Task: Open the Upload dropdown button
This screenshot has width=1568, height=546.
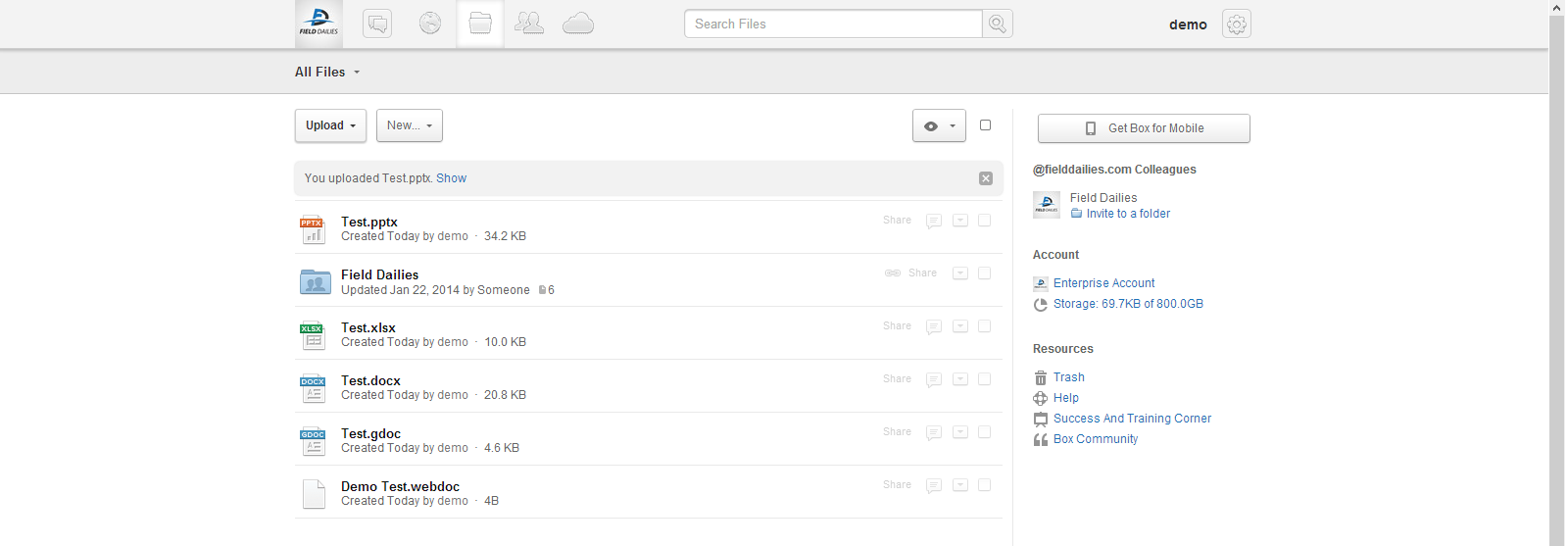Action: point(330,125)
